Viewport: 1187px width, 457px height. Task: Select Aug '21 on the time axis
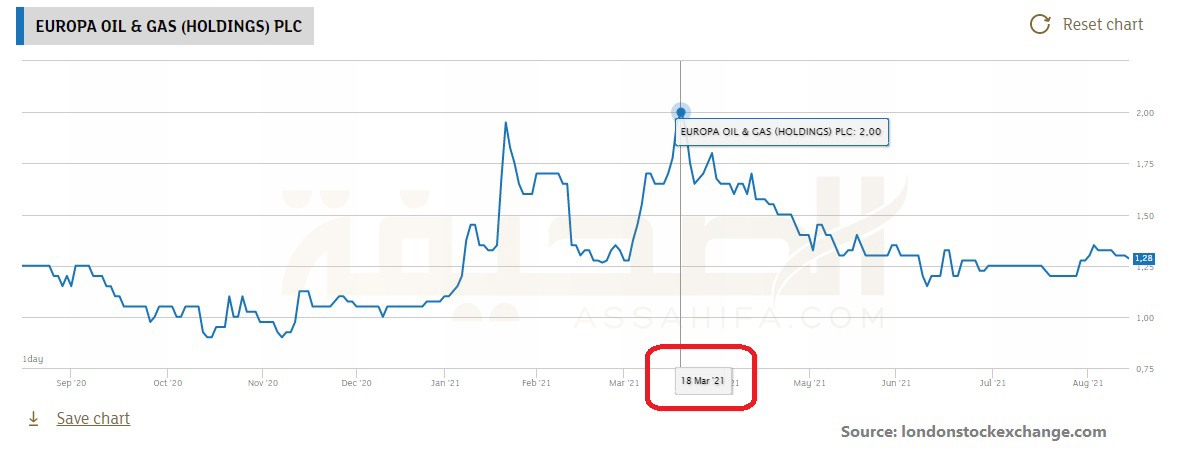coord(1087,382)
